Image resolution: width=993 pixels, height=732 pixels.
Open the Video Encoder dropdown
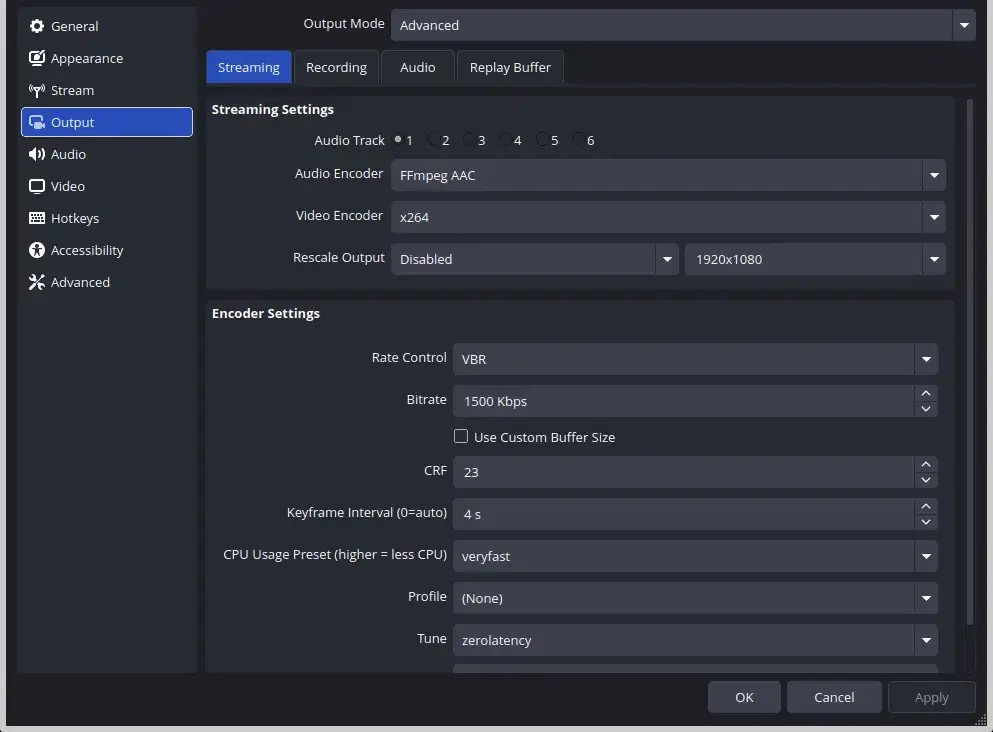point(668,217)
